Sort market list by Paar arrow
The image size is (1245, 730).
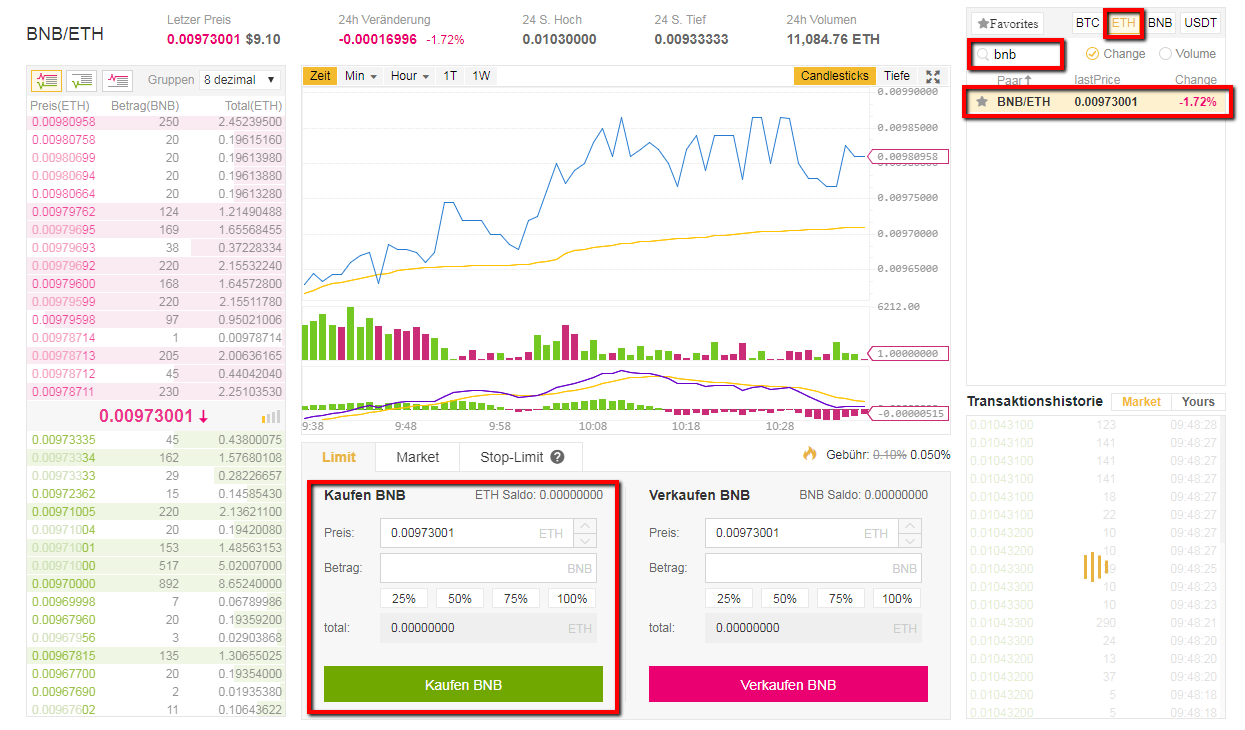tap(1027, 80)
